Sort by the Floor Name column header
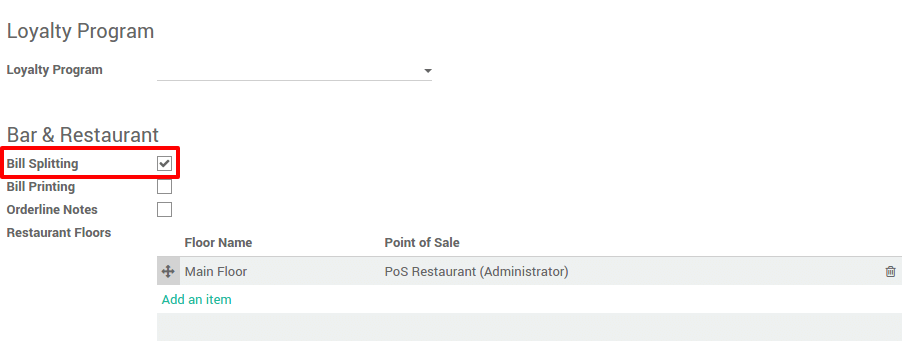 (x=218, y=242)
